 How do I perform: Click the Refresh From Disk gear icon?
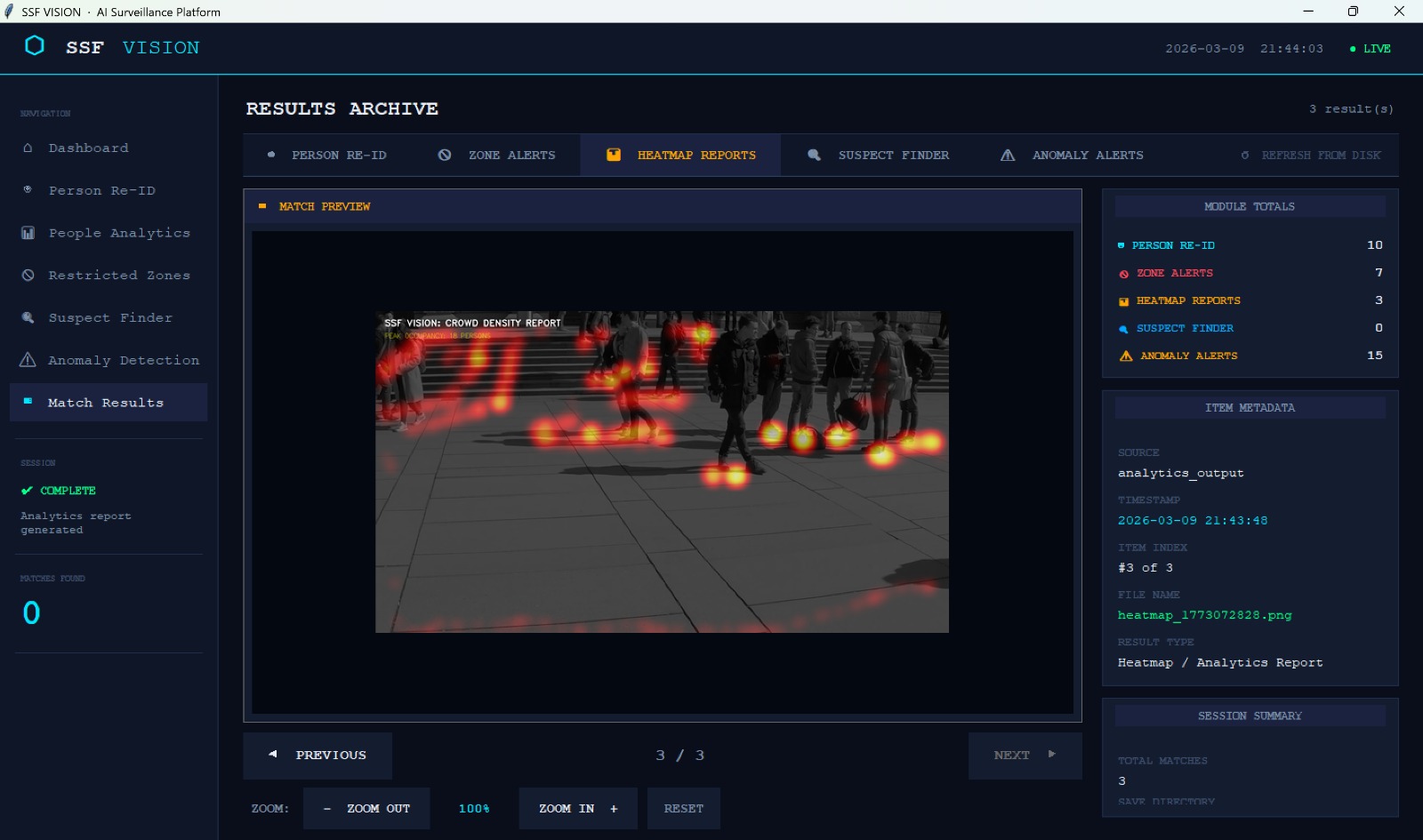point(1244,156)
